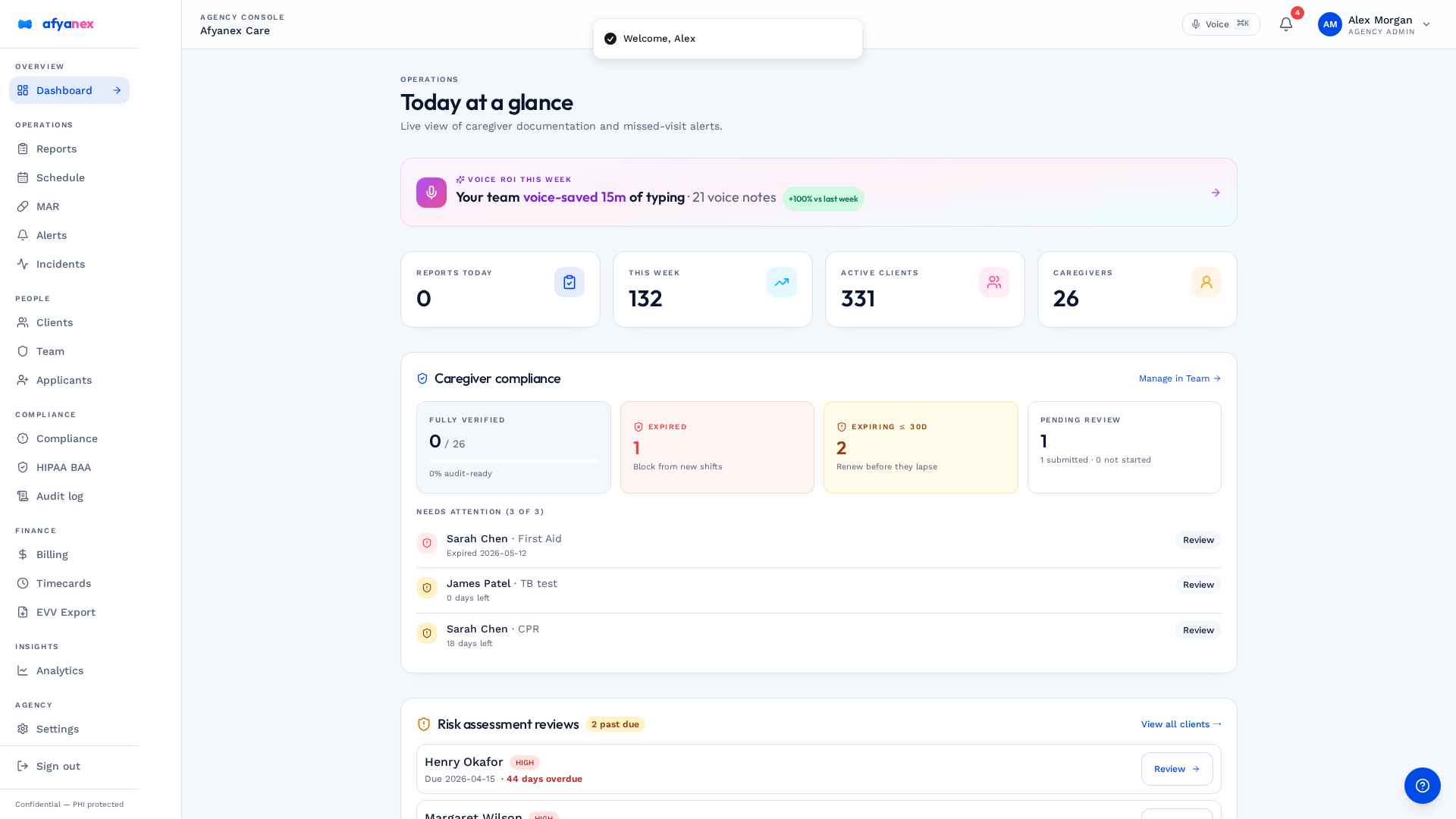Click the Timecards clock icon in sidebar
The width and height of the screenshot is (1456, 819).
(23, 583)
